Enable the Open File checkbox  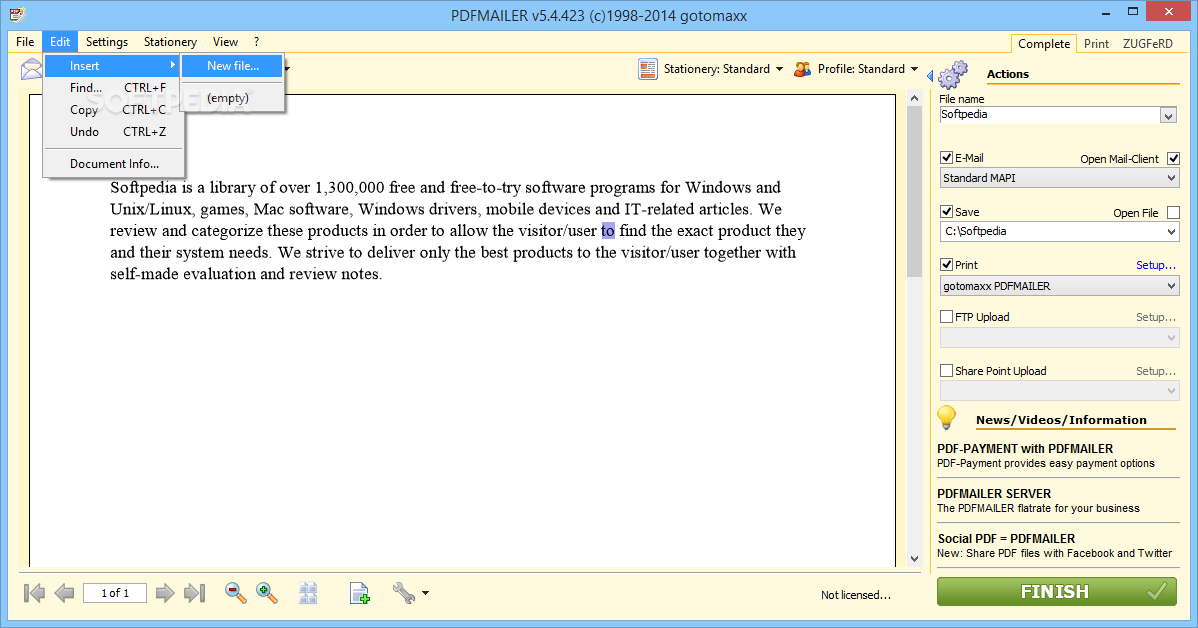1174,213
